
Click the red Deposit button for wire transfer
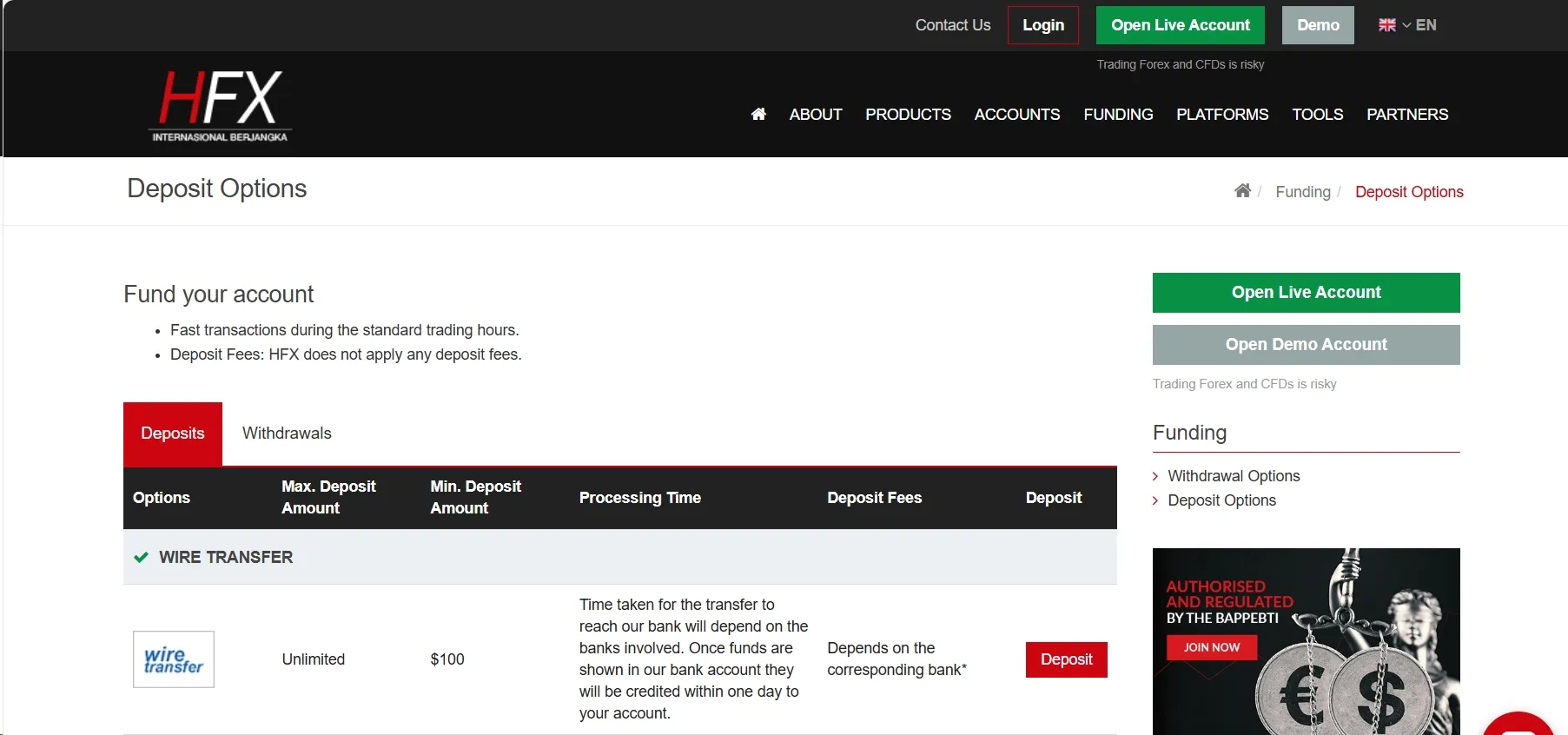1067,659
